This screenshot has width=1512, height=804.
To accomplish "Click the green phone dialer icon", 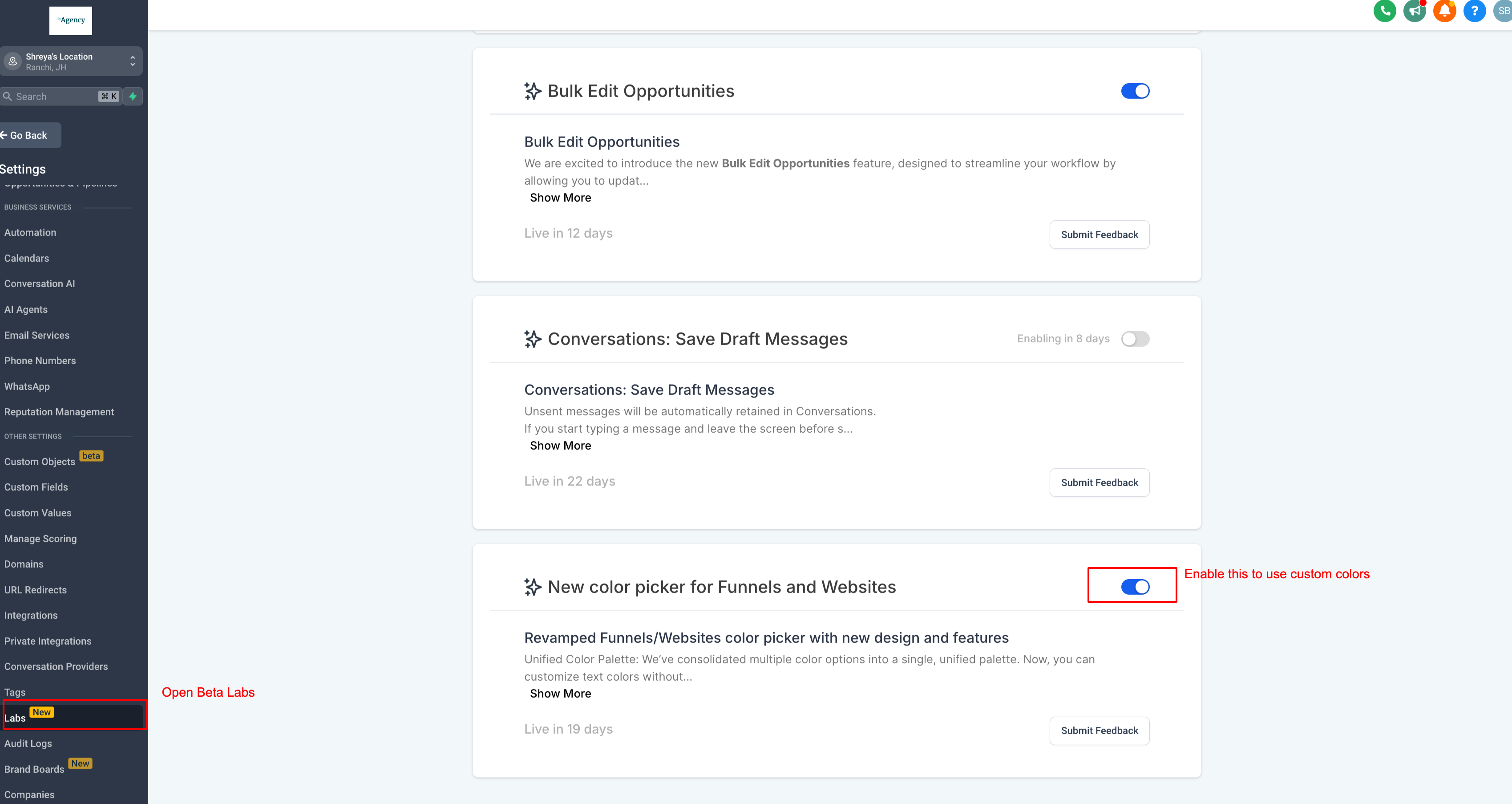I will (1385, 11).
